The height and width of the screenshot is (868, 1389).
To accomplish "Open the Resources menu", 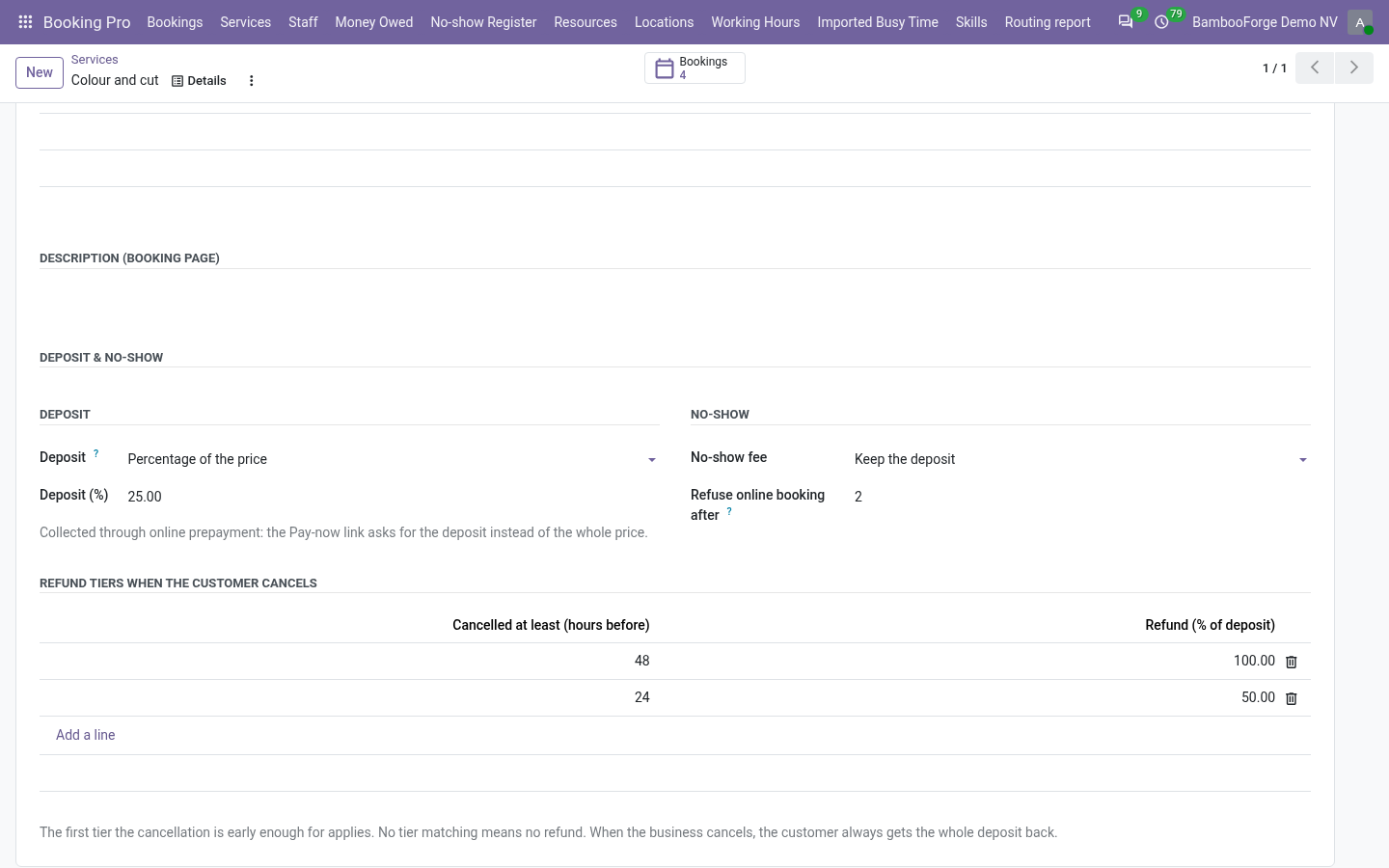I will coord(586,22).
